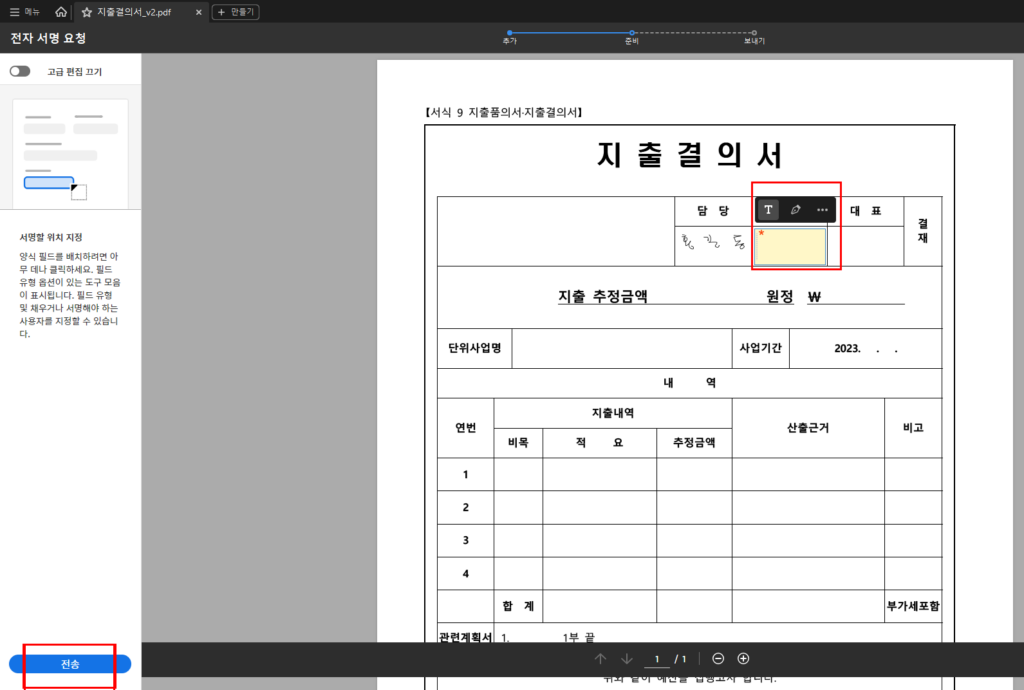Click row number 3 cell

[x=466, y=541]
